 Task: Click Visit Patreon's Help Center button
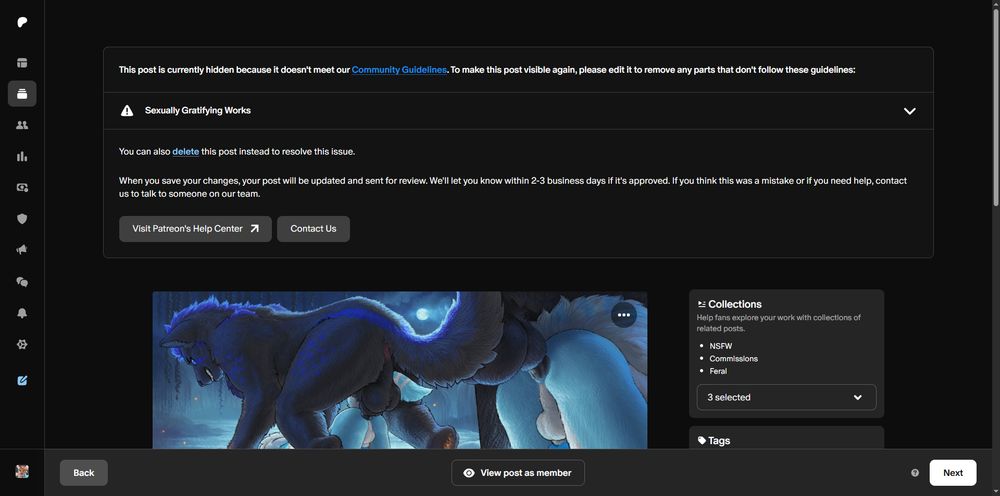click(x=195, y=229)
